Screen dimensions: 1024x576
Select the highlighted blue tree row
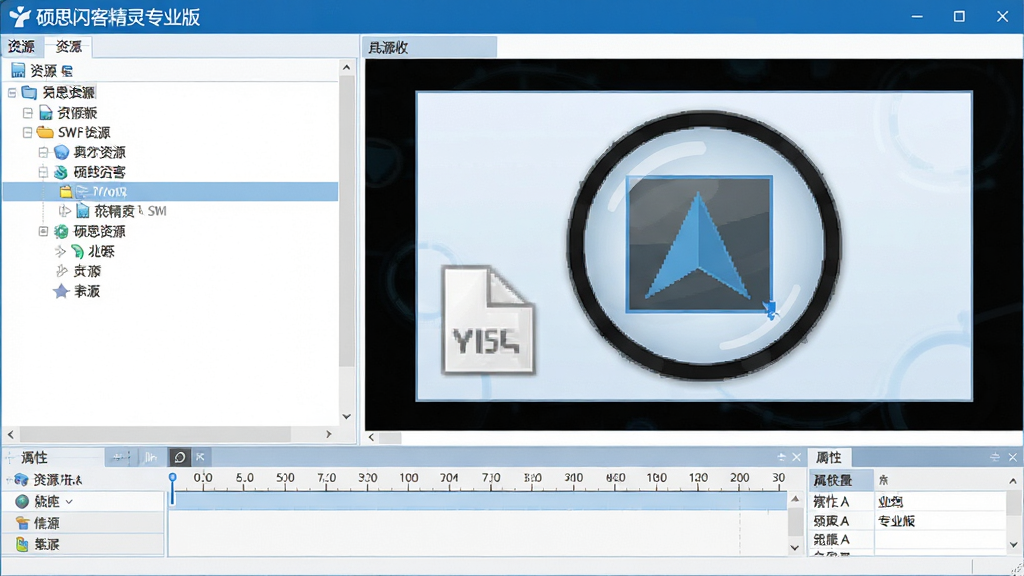click(x=170, y=192)
